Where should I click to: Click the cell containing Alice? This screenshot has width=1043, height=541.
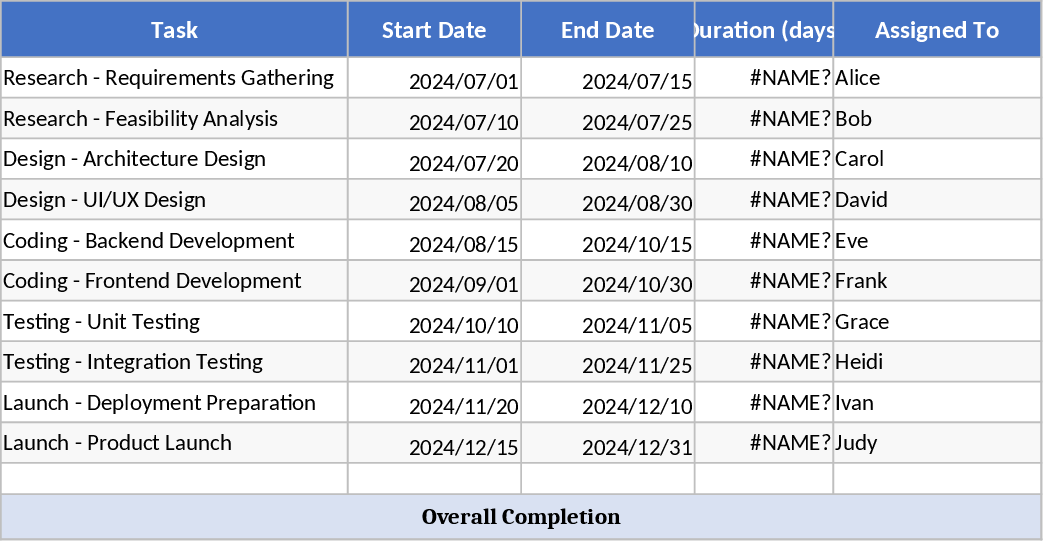[936, 78]
